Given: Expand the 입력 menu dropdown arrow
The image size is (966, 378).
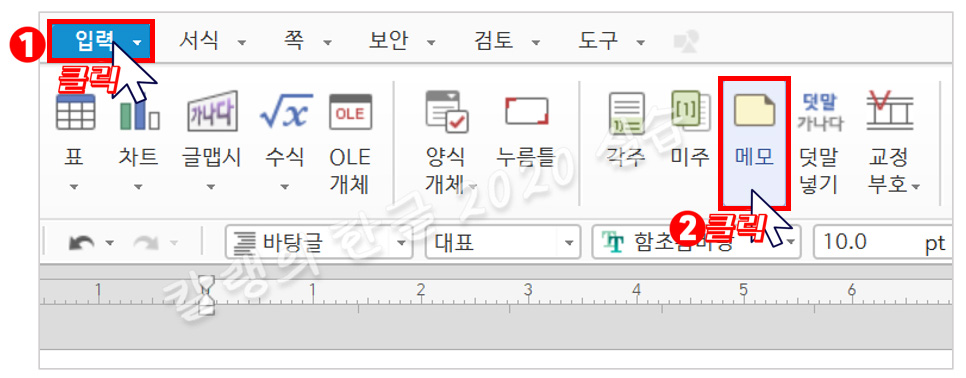Looking at the screenshot, I should coord(137,43).
